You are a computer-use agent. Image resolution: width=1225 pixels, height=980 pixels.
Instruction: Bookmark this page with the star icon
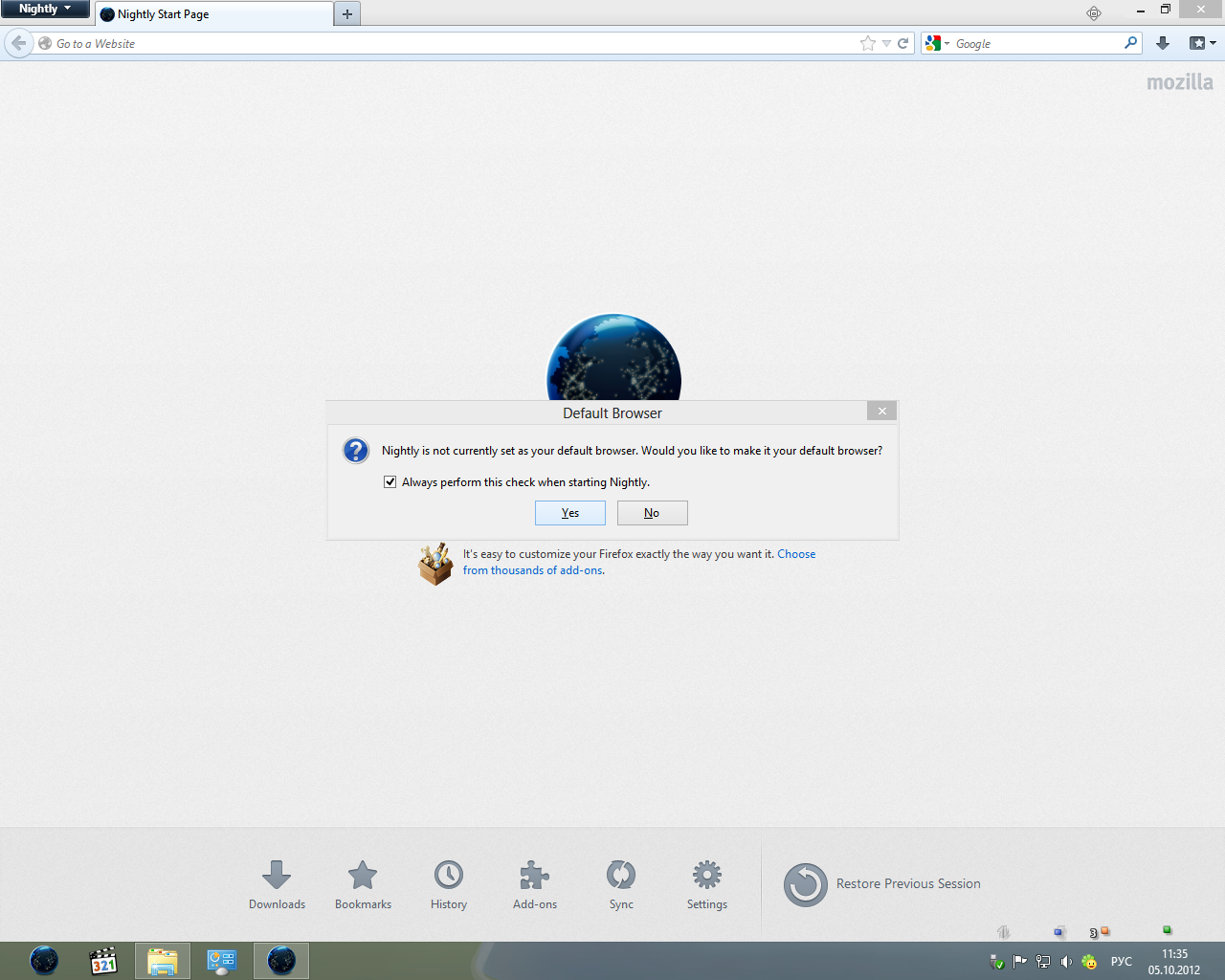[867, 43]
